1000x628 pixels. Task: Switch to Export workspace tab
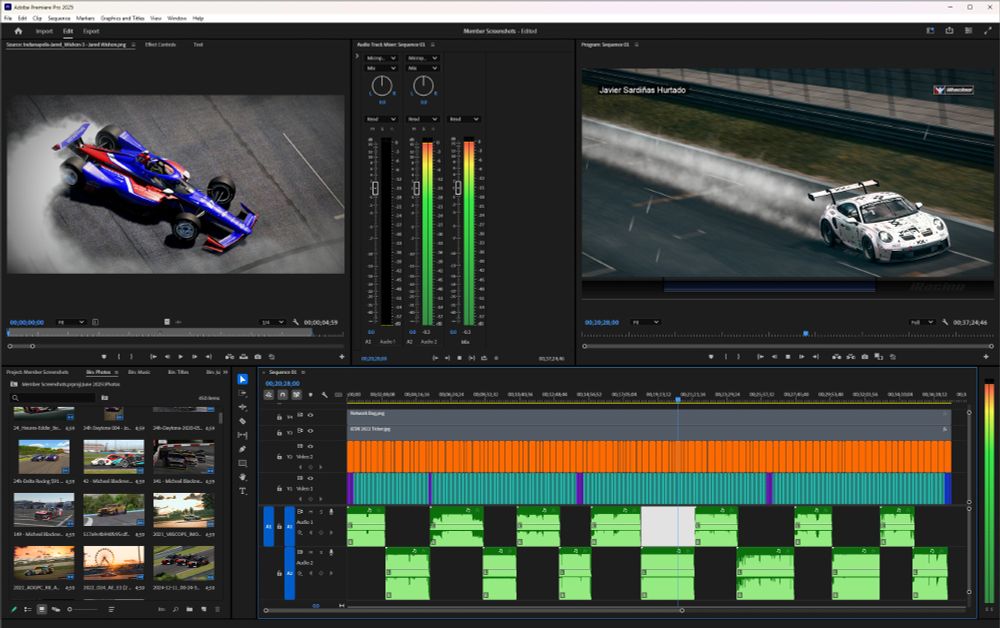pyautogui.click(x=91, y=31)
